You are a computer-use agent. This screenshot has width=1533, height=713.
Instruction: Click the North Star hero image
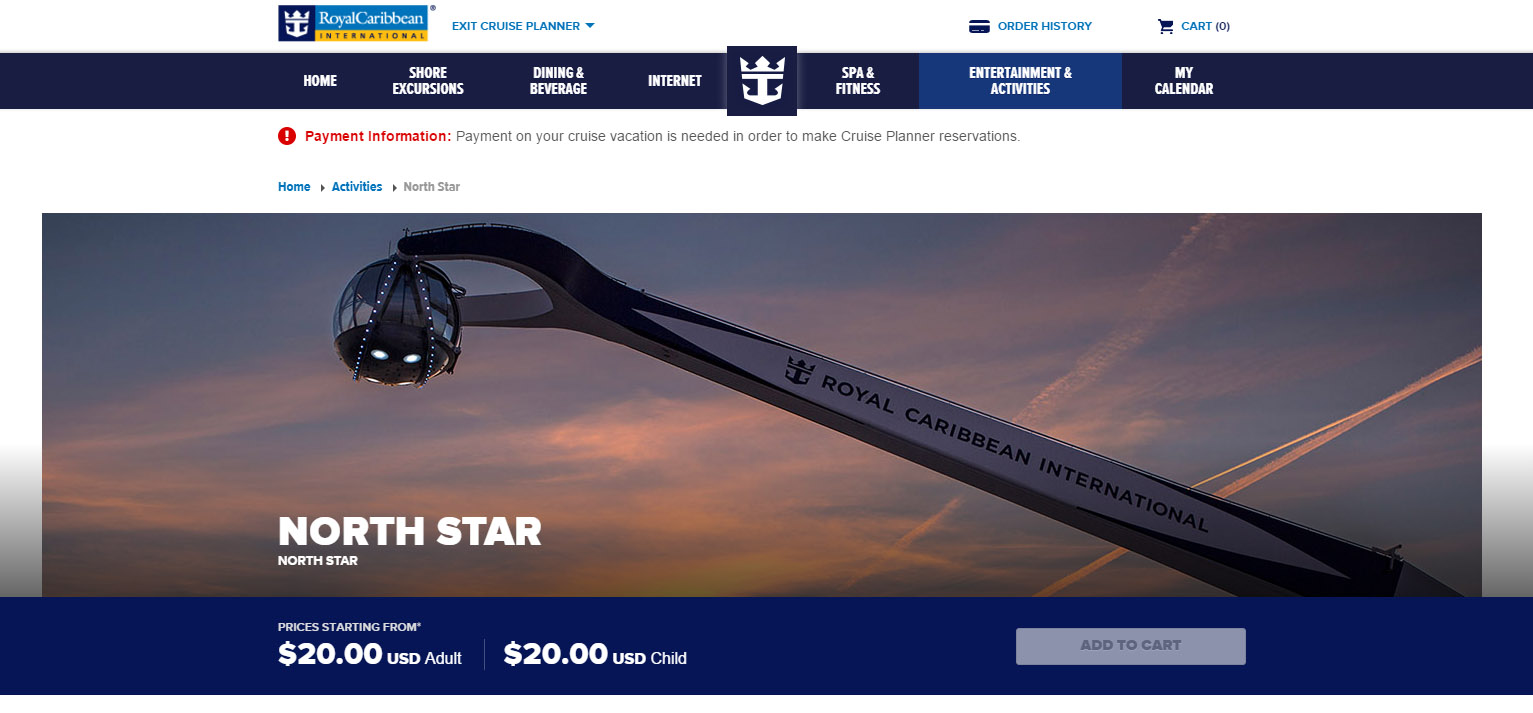[762, 405]
